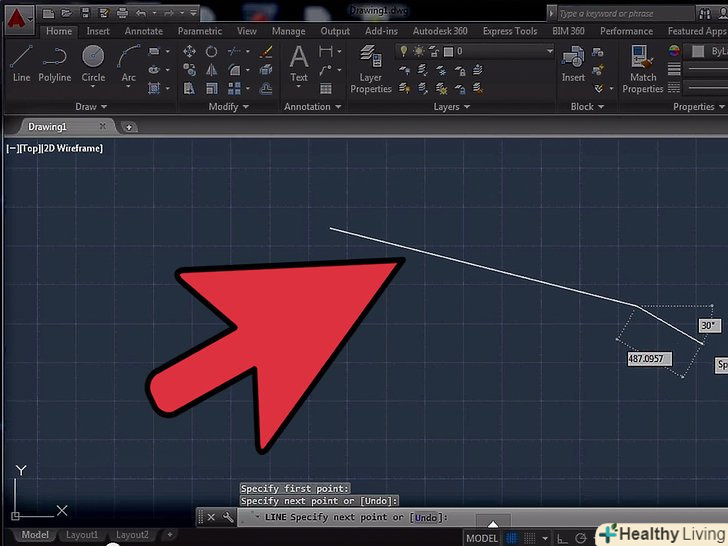The width and height of the screenshot is (728, 546).
Task: Click the Move tool icon
Action: (x=189, y=51)
